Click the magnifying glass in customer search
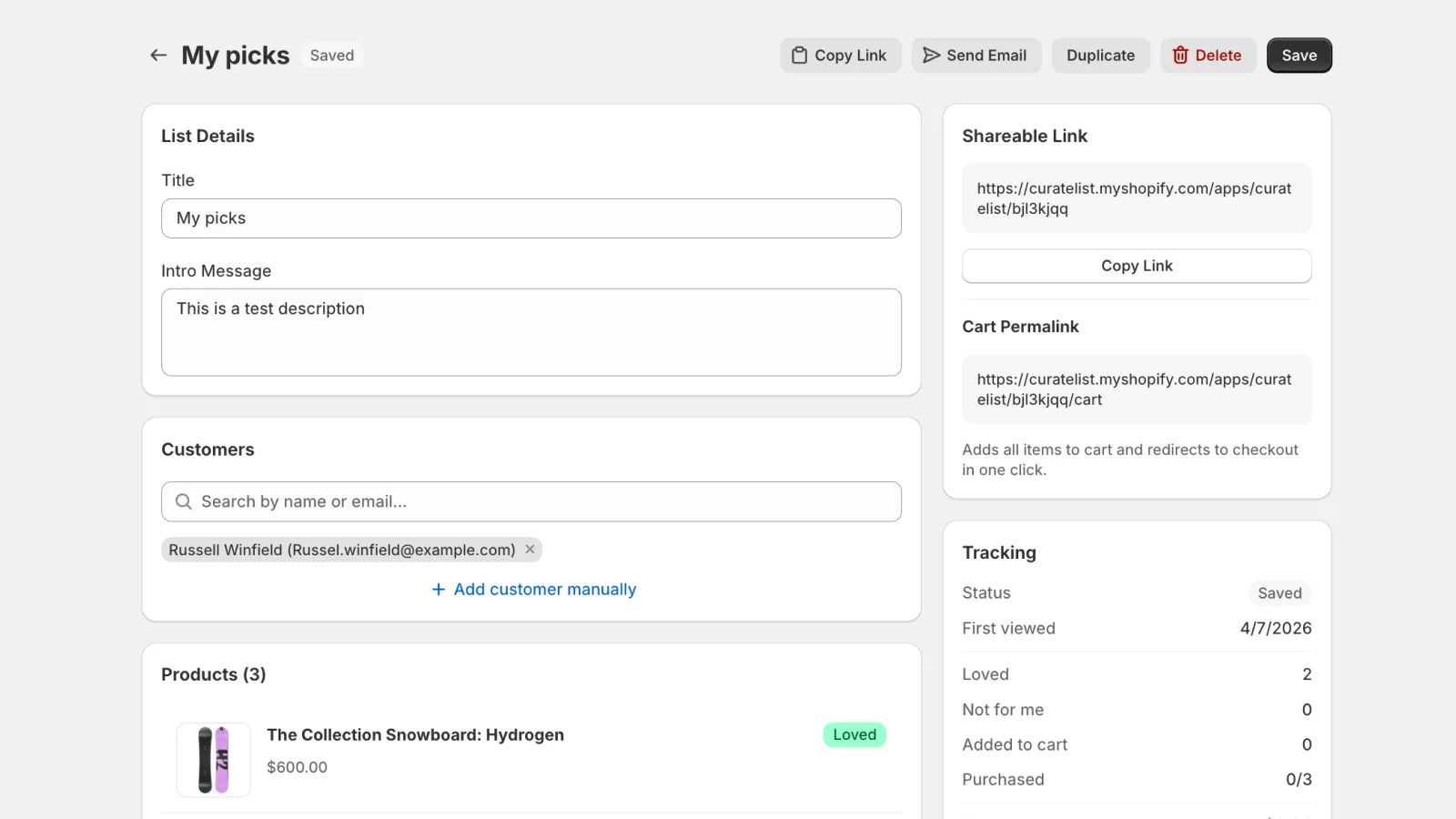 (x=183, y=501)
